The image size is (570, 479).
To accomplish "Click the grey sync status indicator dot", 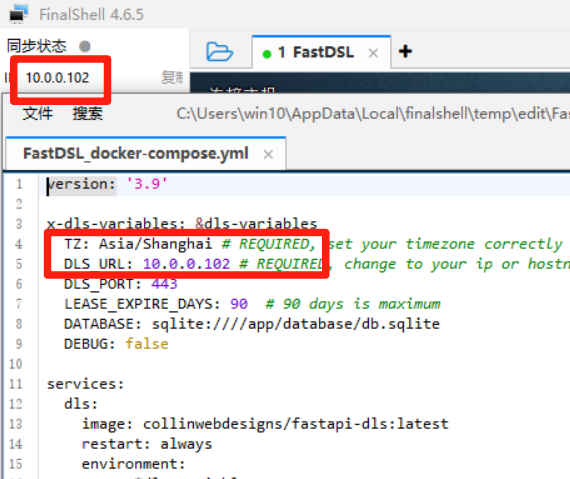I will 85,46.
